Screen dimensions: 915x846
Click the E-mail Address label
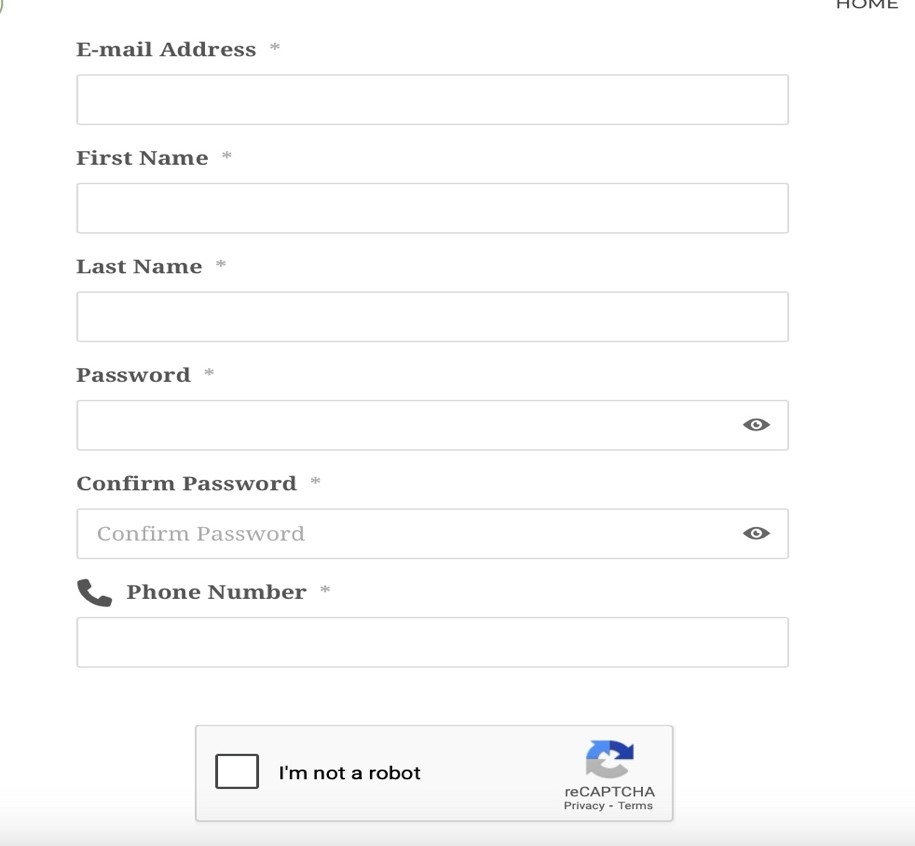coord(166,50)
